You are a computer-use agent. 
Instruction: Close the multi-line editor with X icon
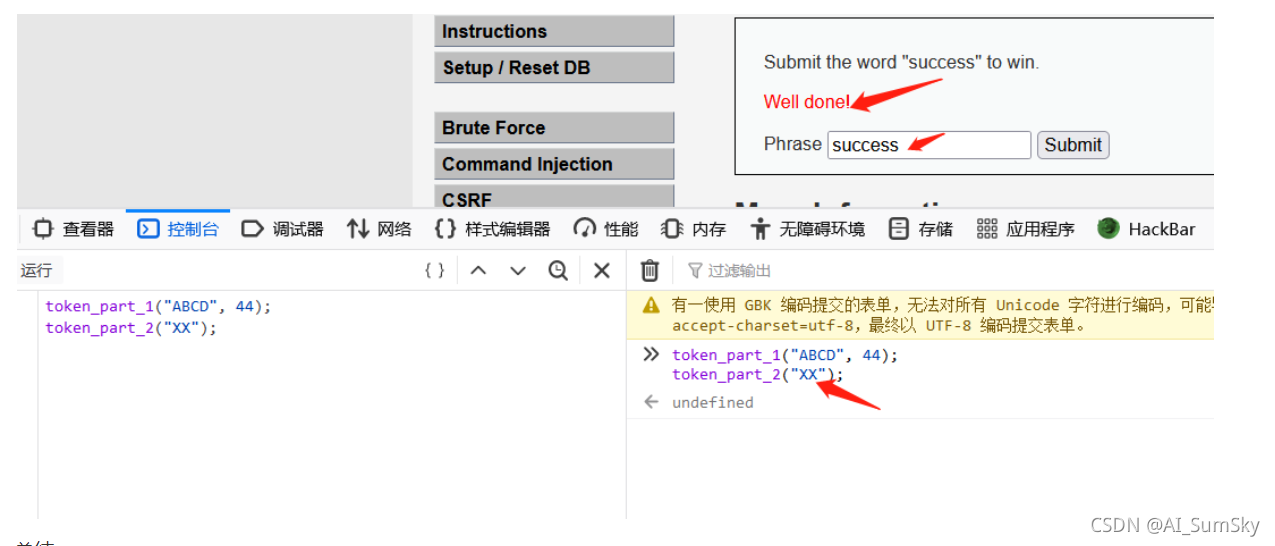(601, 270)
